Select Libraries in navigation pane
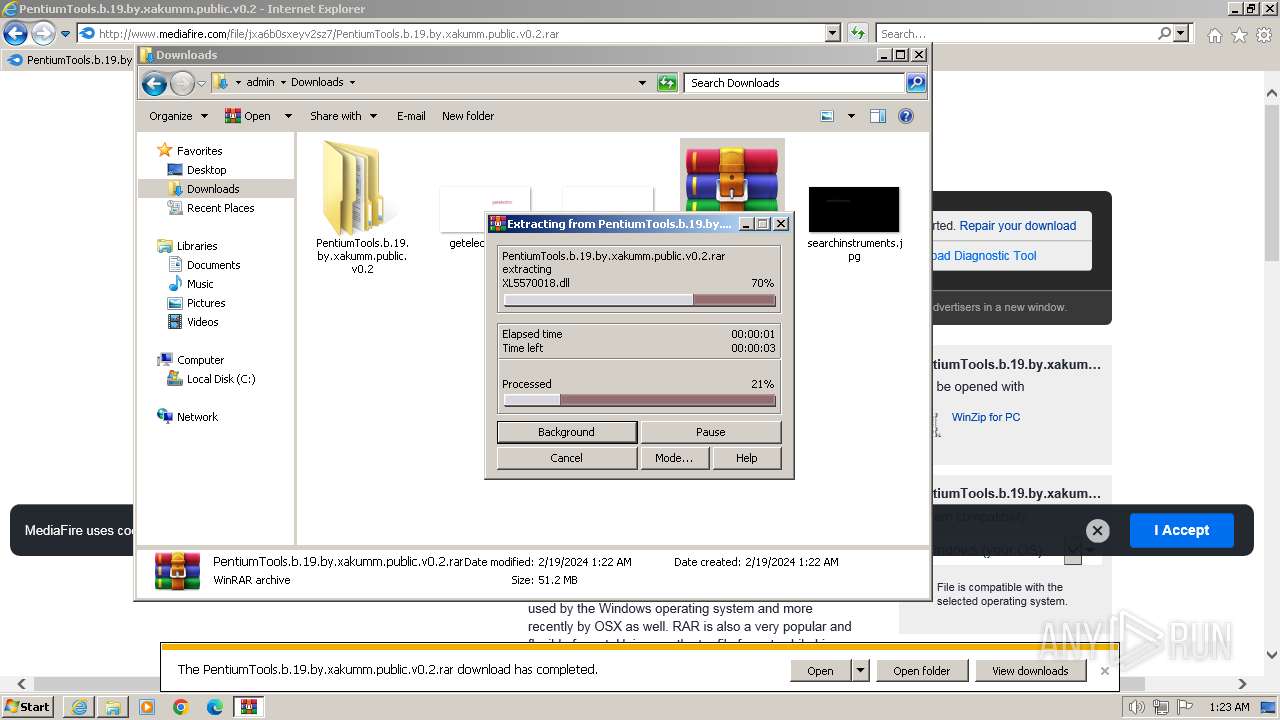 197,246
